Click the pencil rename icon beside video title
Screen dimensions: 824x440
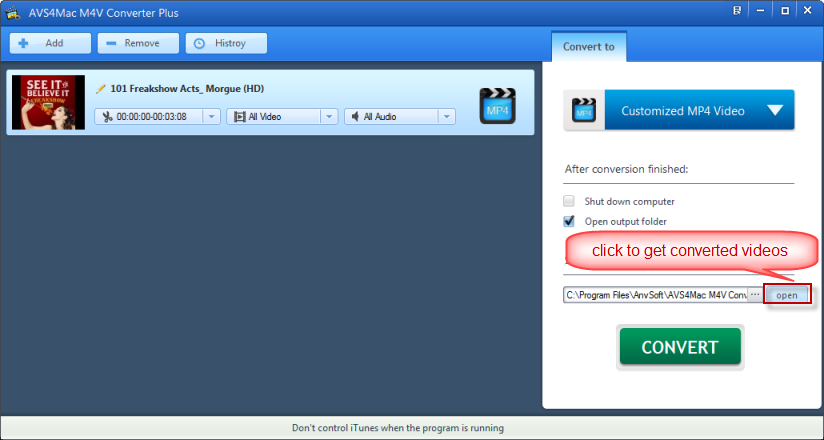click(100, 89)
